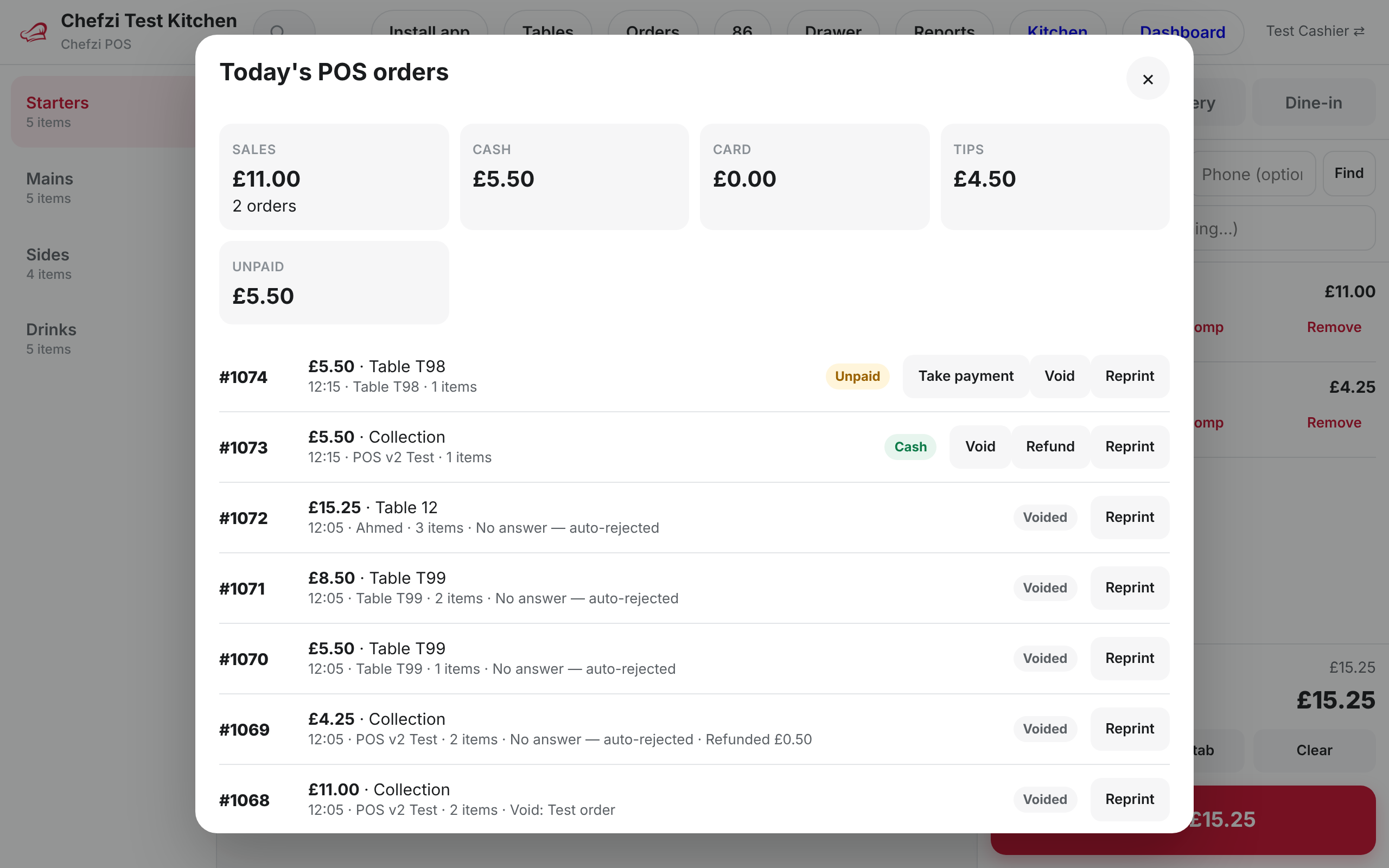1389x868 pixels.
Task: Reprint receipt for order #1071
Action: pyautogui.click(x=1129, y=588)
